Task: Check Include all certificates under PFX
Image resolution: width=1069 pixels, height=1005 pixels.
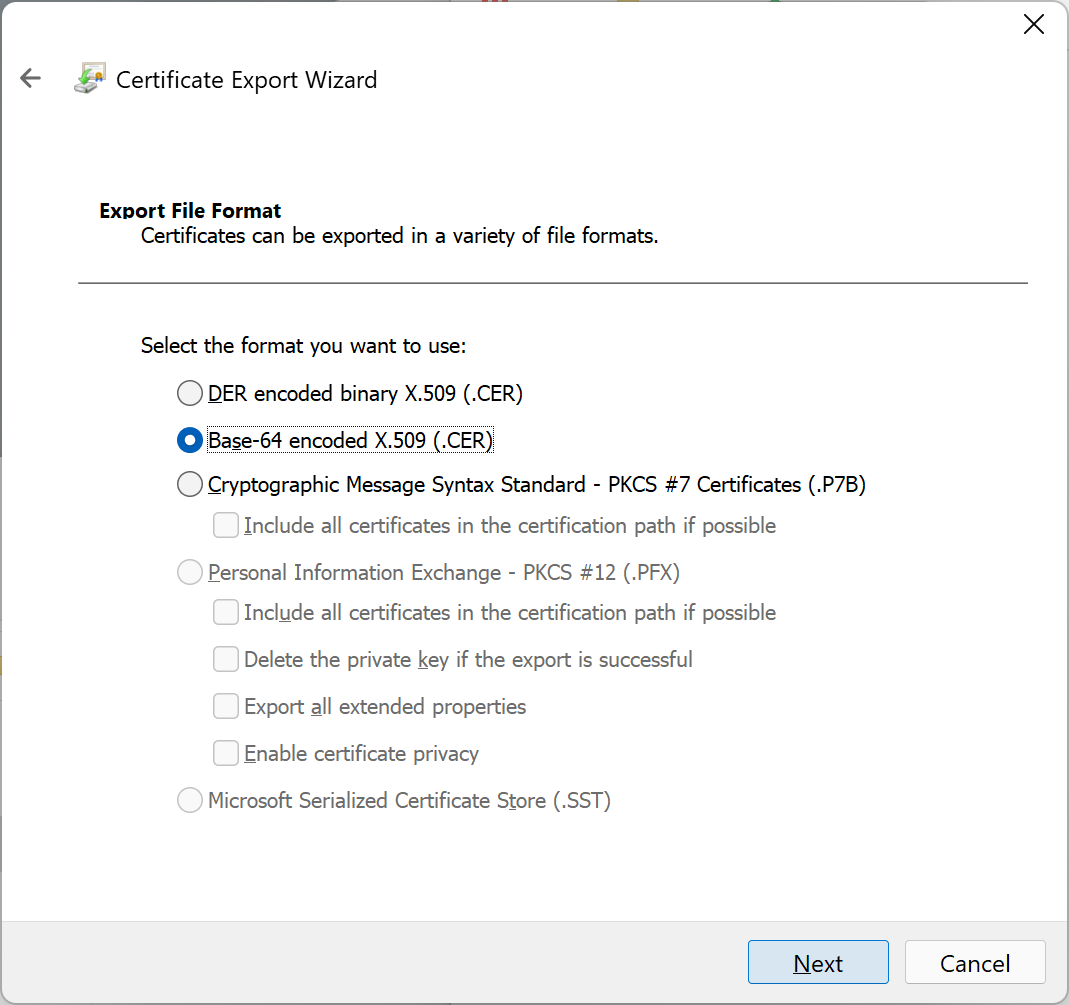Action: [226, 612]
